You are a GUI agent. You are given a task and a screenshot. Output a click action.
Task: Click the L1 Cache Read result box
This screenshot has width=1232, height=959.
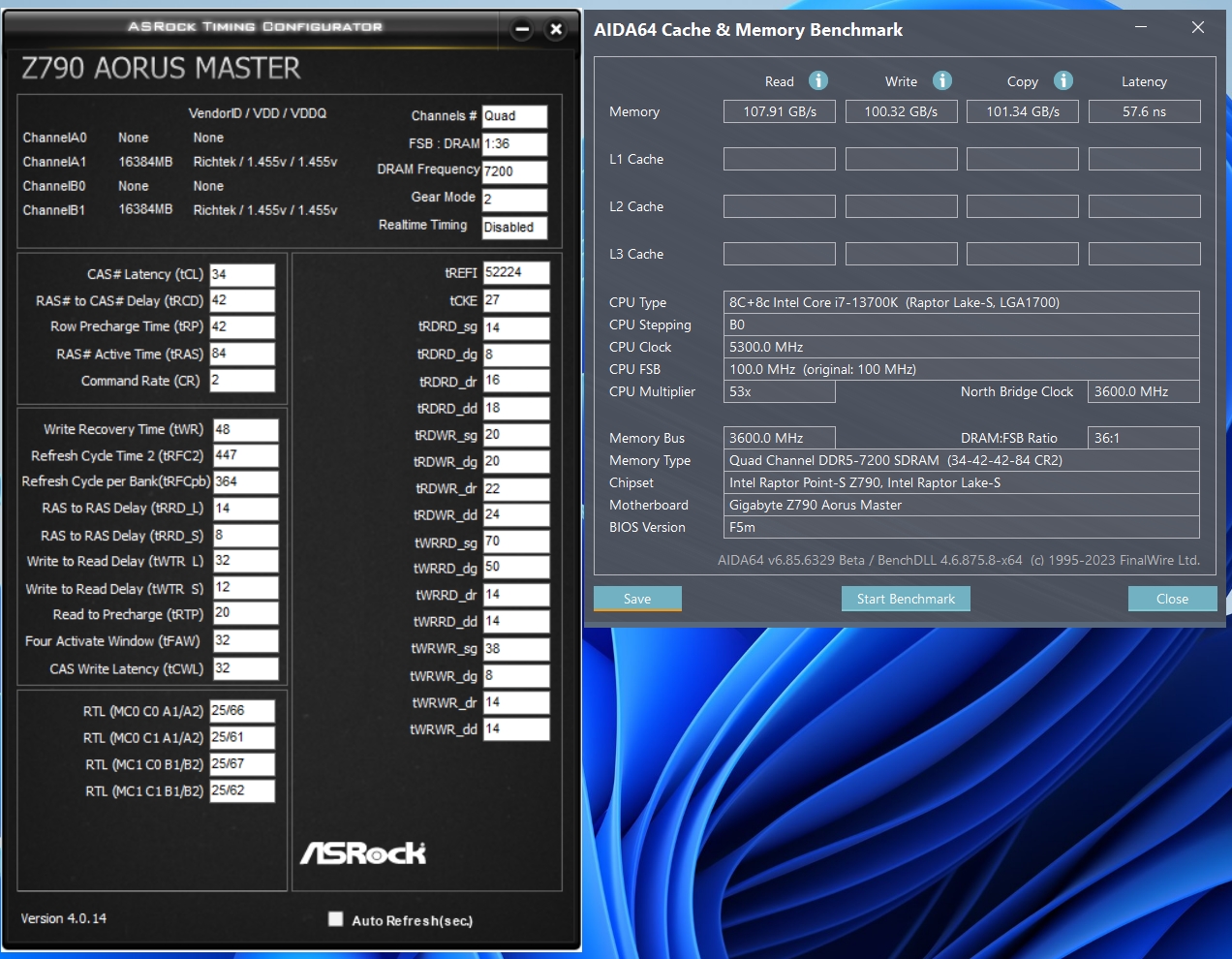pos(780,159)
